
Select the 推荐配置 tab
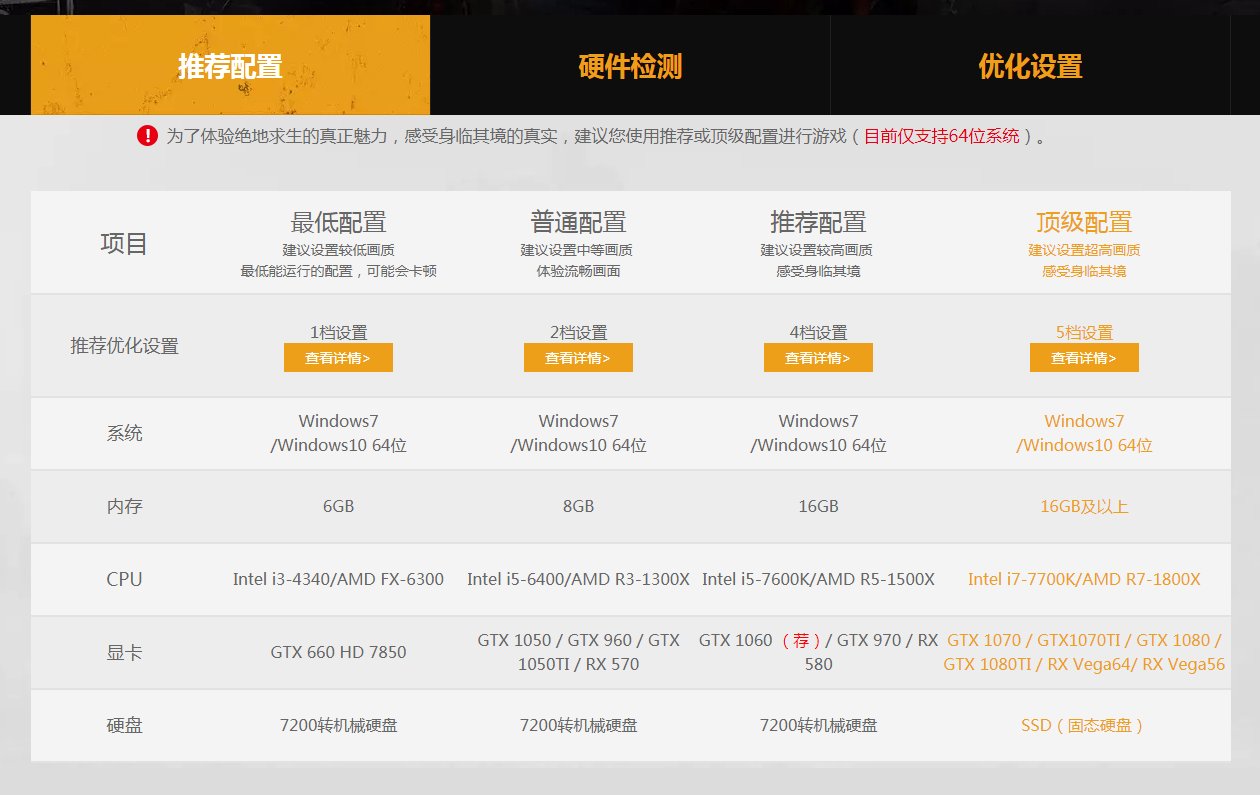(229, 64)
